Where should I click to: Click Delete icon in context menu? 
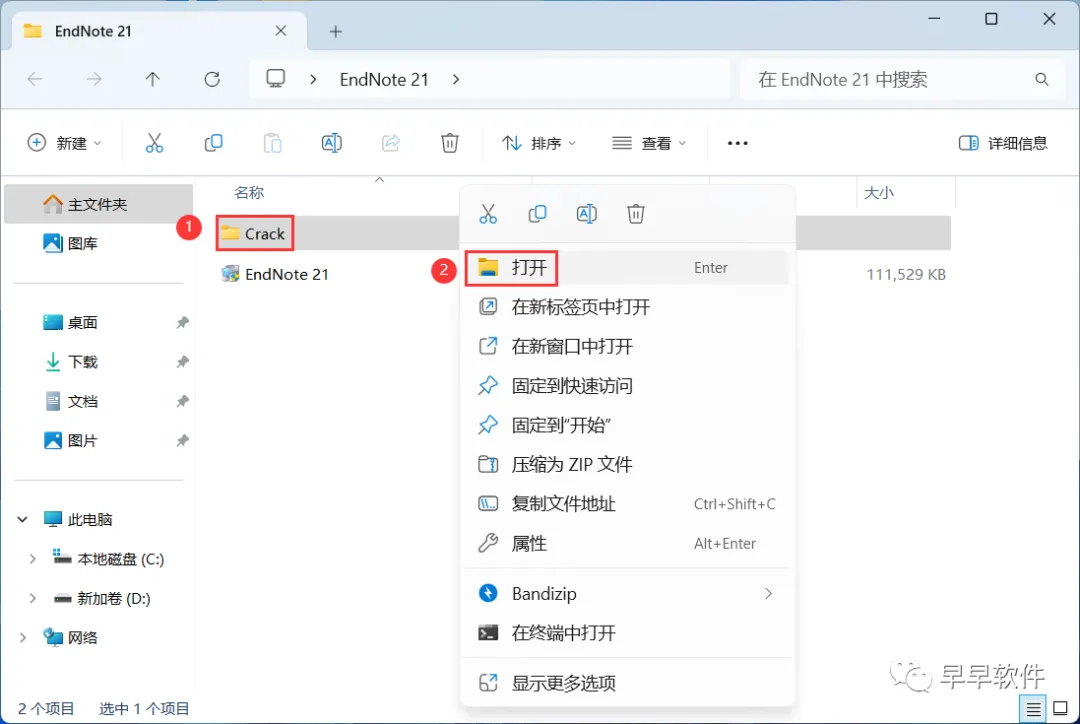(636, 214)
